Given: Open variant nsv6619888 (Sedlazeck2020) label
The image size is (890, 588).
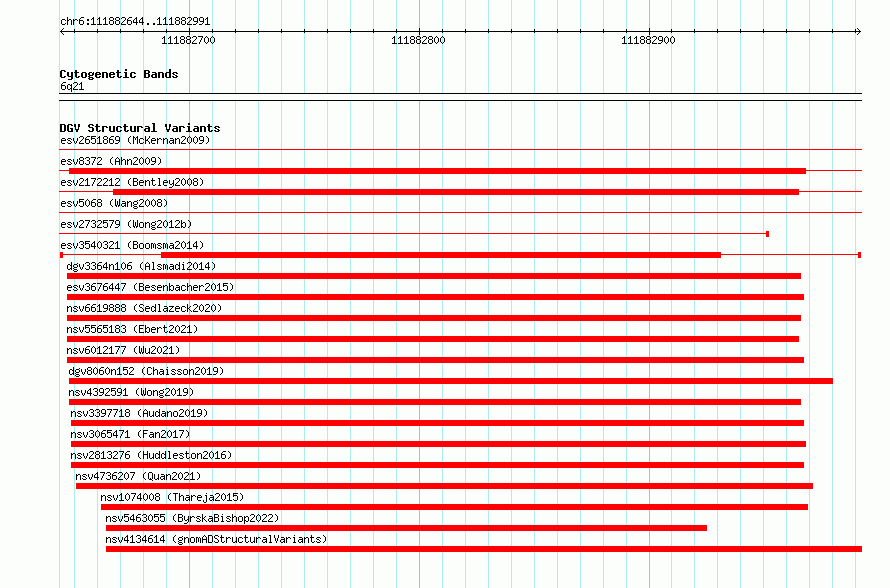Looking at the screenshot, I should [x=144, y=308].
